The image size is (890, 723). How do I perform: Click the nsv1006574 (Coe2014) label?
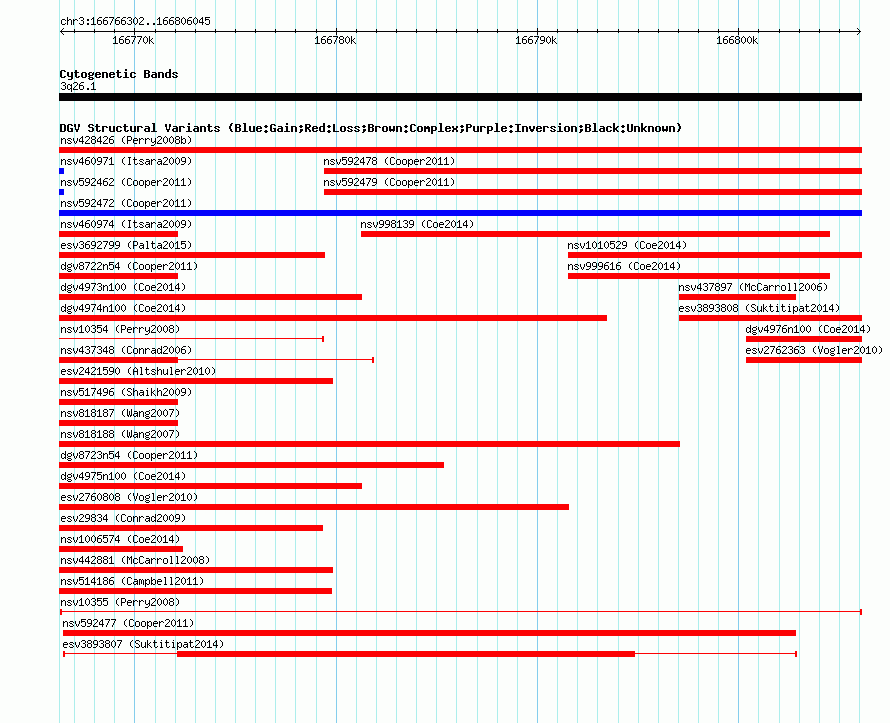click(120, 539)
